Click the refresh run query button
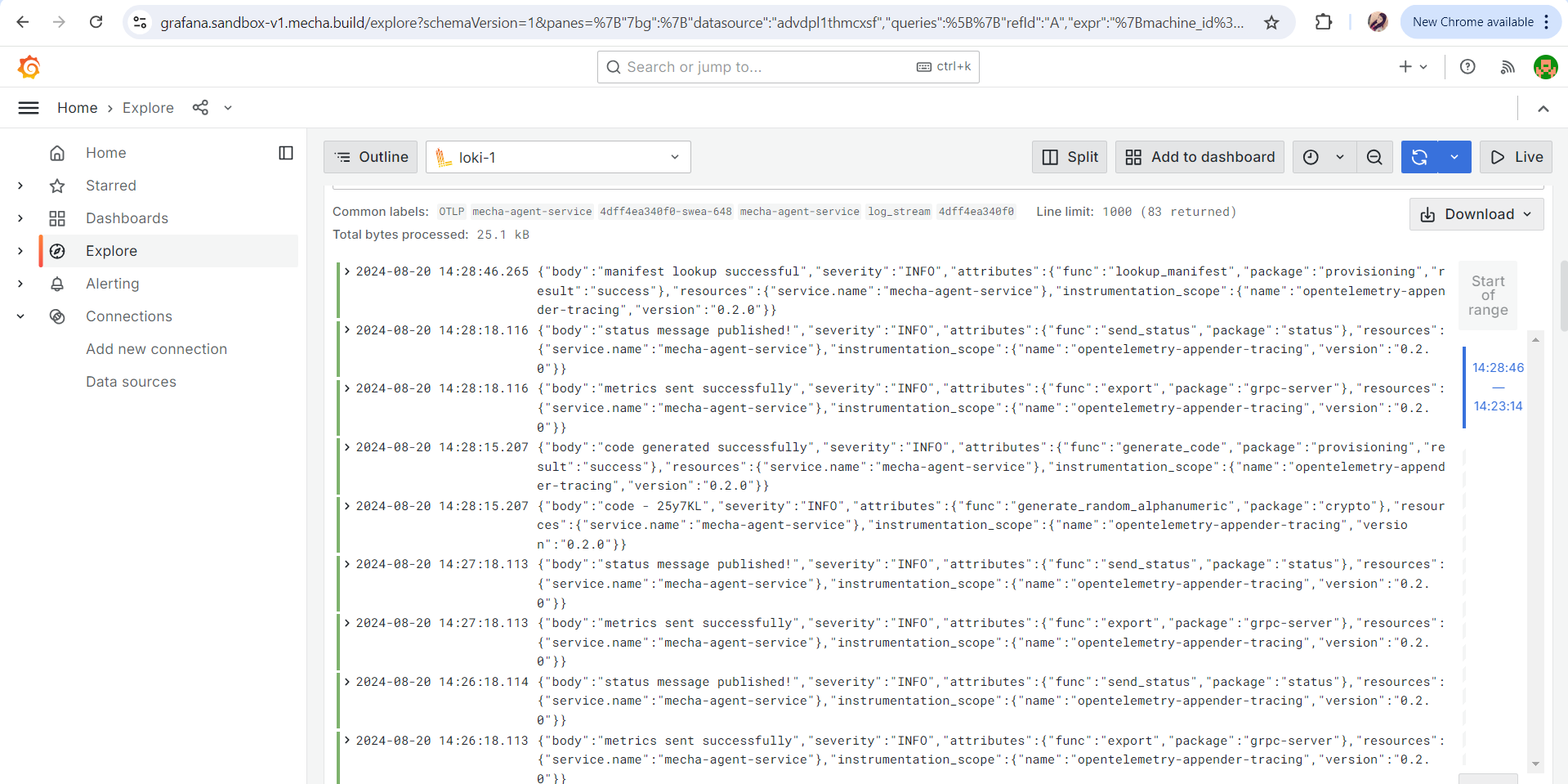1568x784 pixels. click(x=1419, y=157)
